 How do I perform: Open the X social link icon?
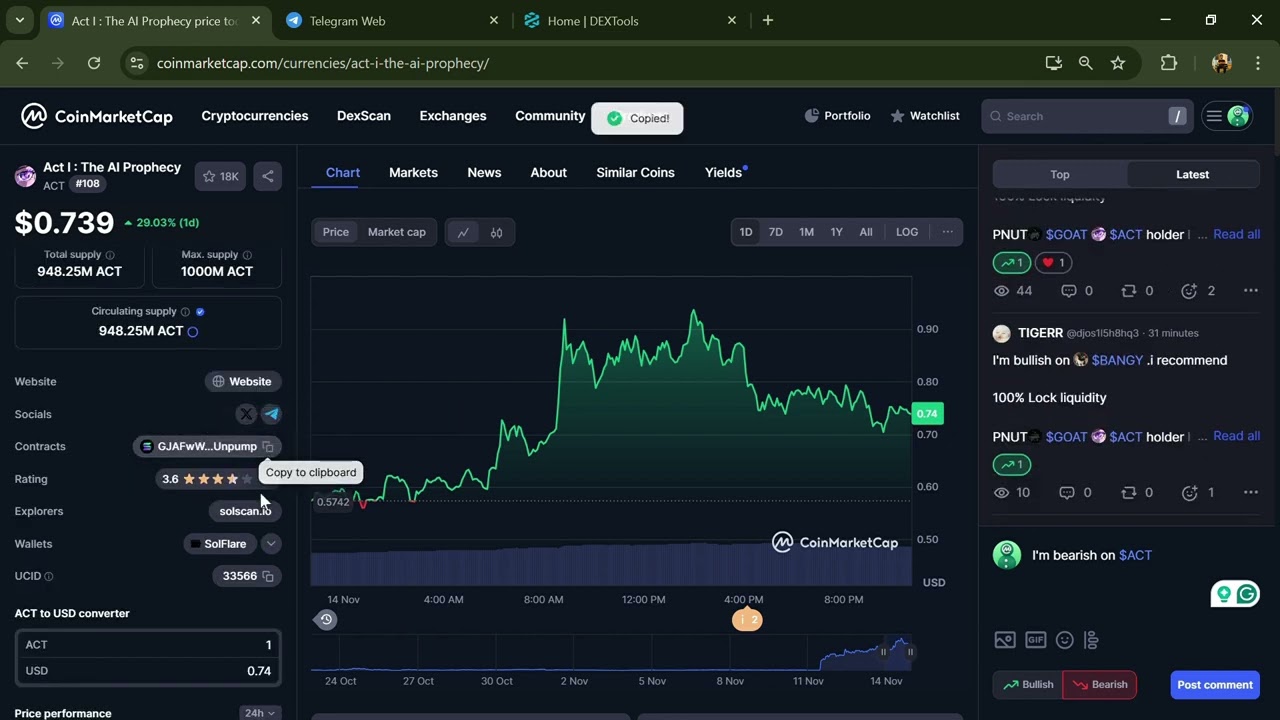coord(246,414)
